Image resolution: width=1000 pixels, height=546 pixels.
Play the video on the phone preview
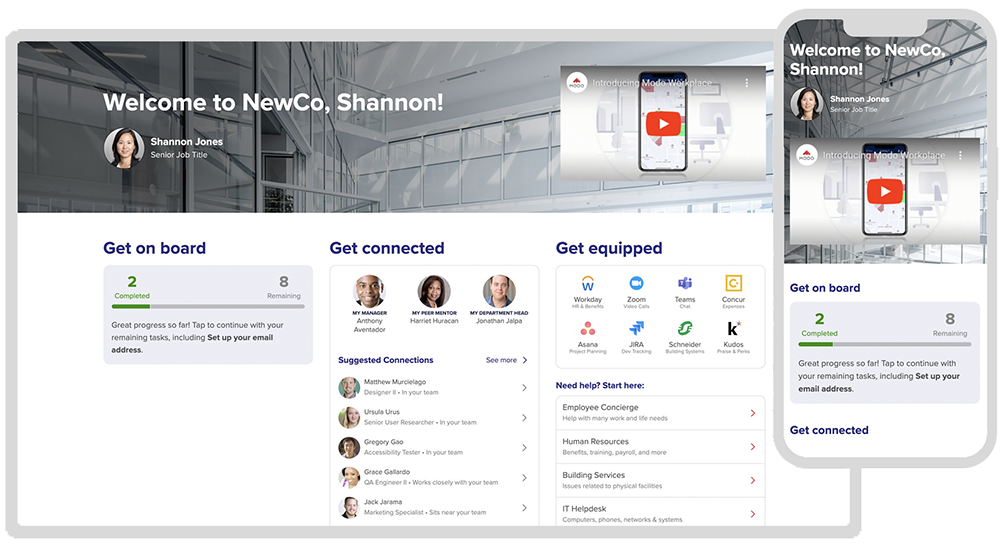point(885,191)
